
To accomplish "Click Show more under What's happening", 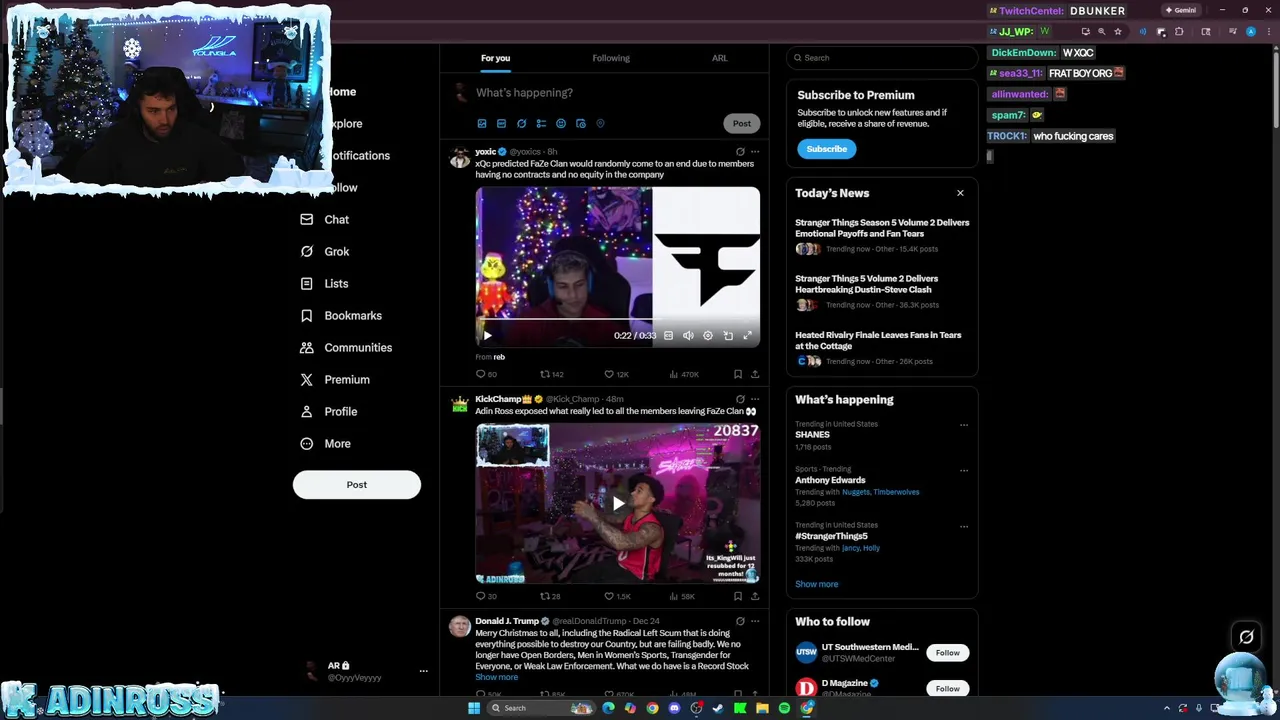I will [x=817, y=584].
